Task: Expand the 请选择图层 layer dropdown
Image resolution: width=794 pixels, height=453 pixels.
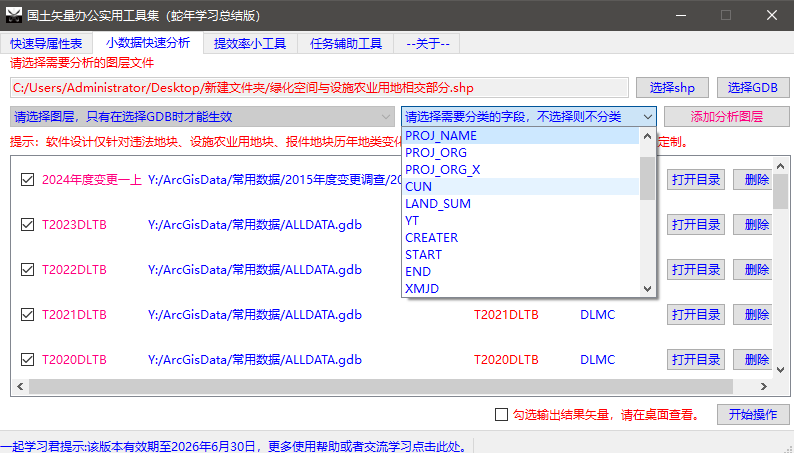Action: pyautogui.click(x=203, y=117)
